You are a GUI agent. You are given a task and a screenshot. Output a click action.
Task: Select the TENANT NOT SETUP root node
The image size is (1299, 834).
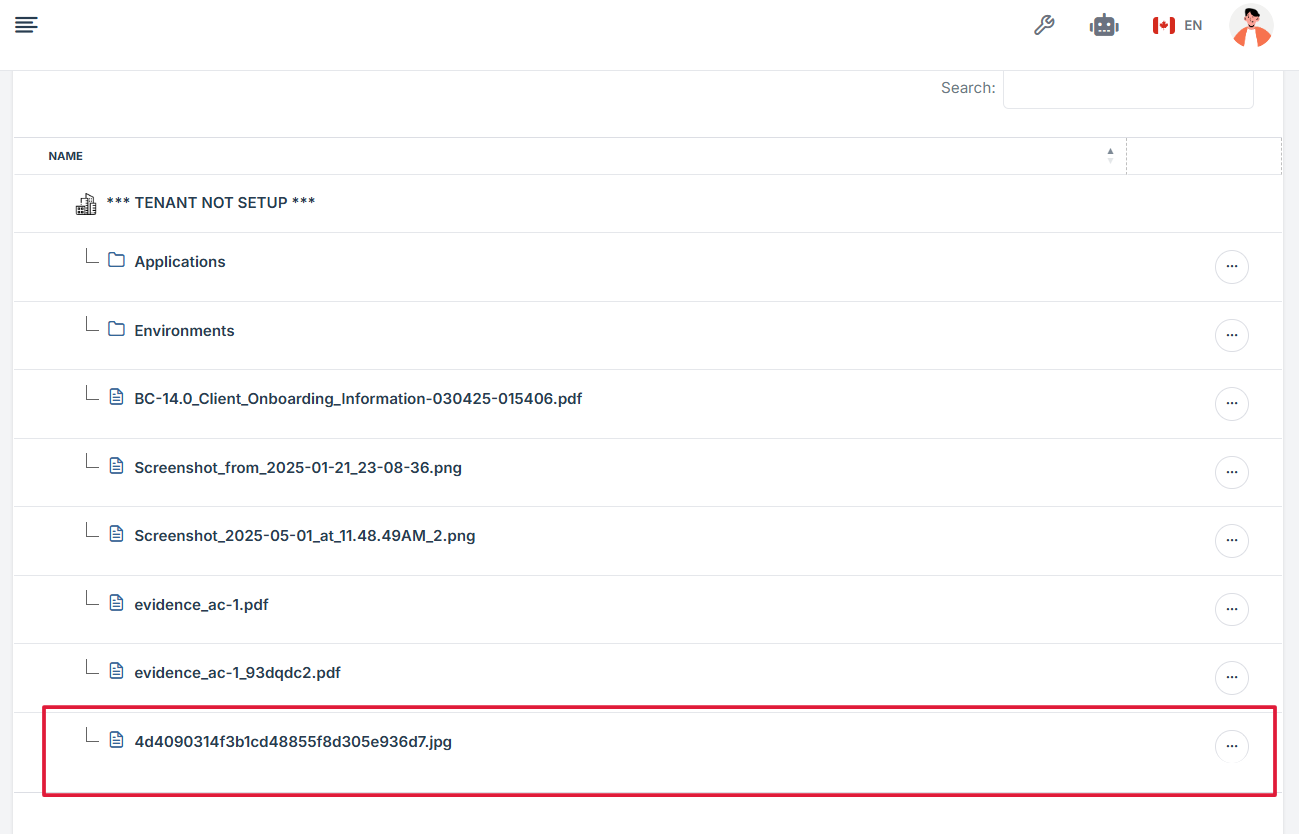210,203
